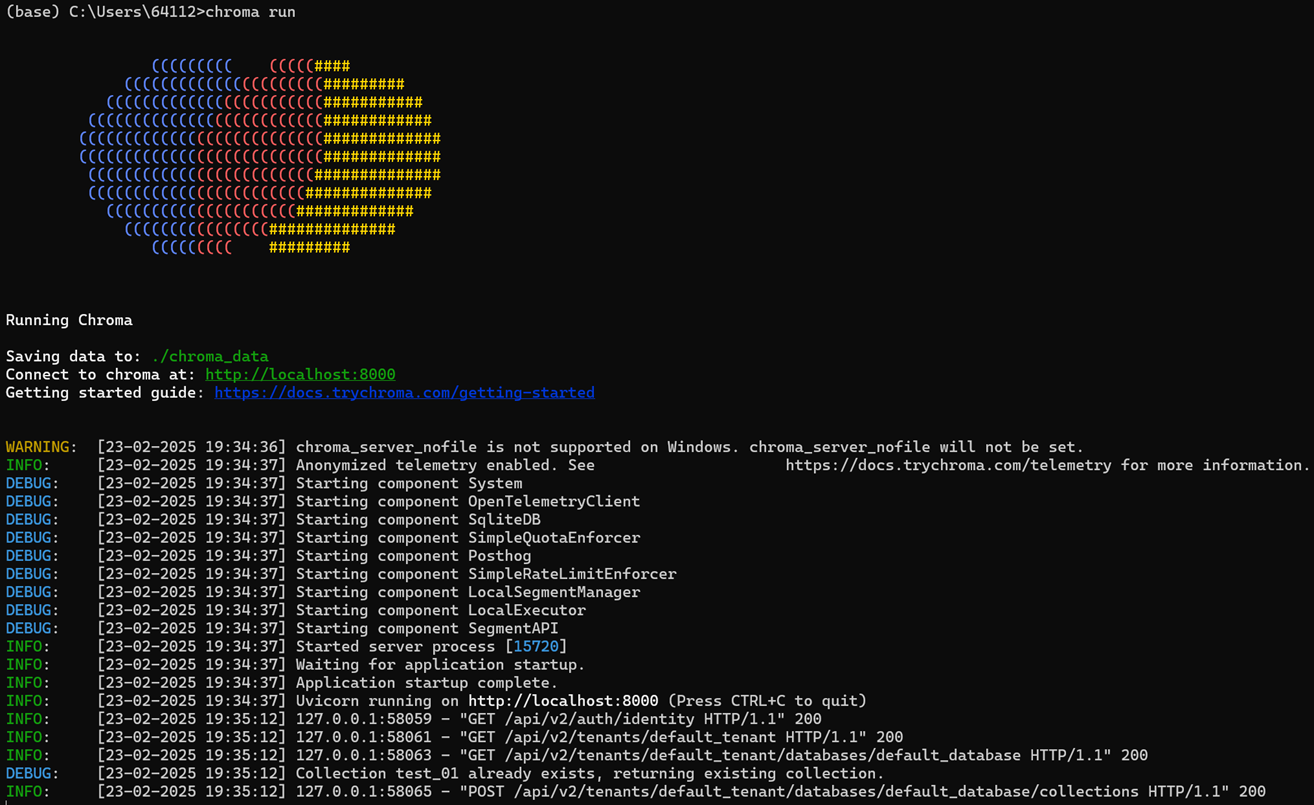Click the LocalSegmentManager component name
The height and width of the screenshot is (805, 1314).
click(x=554, y=592)
